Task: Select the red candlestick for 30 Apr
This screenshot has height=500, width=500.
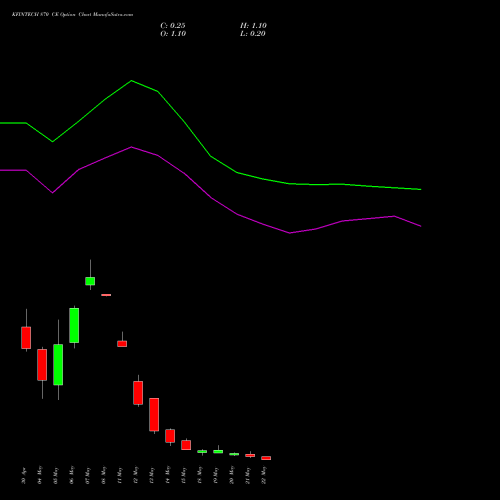Action: coord(26,338)
